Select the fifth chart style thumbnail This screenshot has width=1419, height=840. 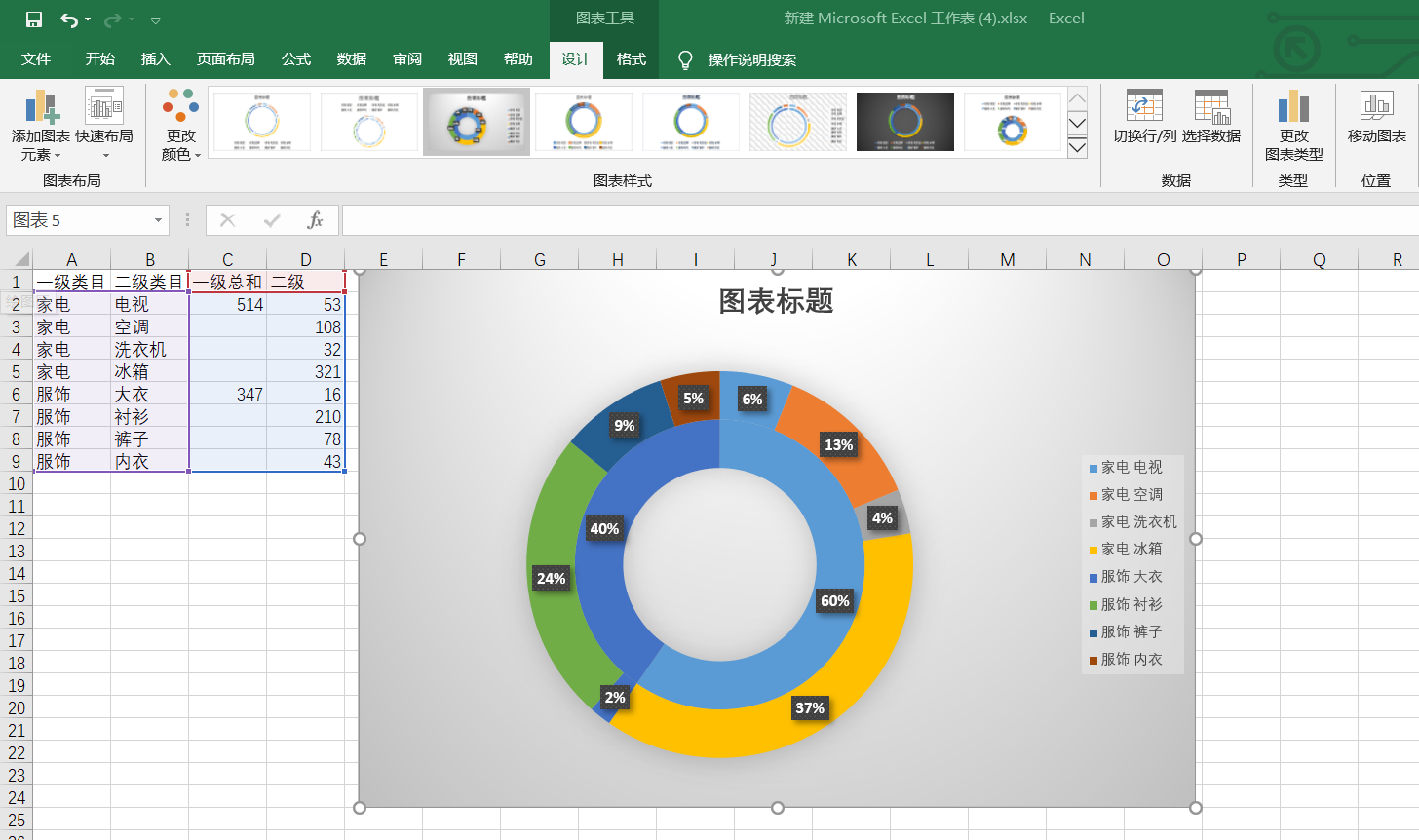(x=691, y=122)
